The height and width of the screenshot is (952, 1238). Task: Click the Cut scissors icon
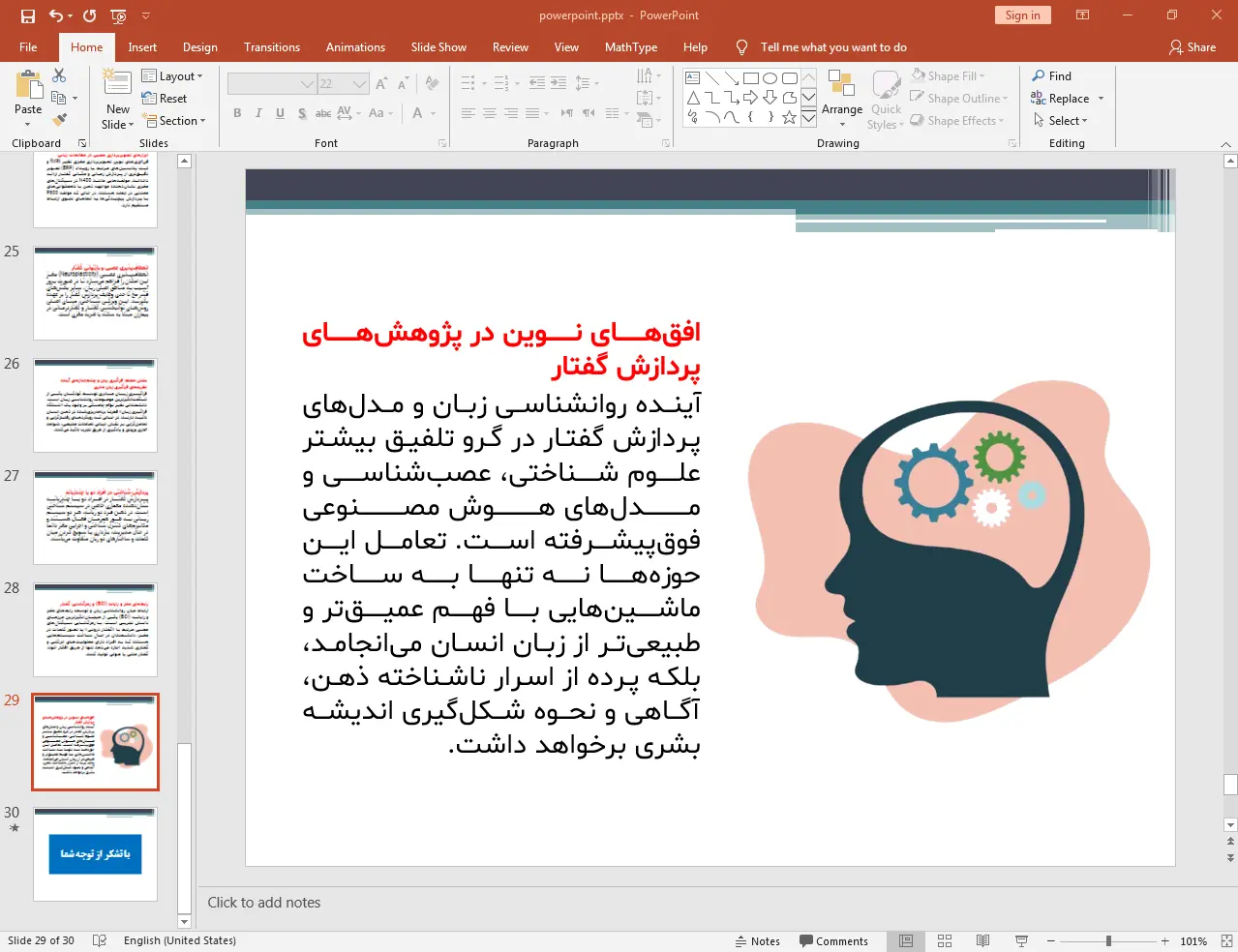click(59, 75)
